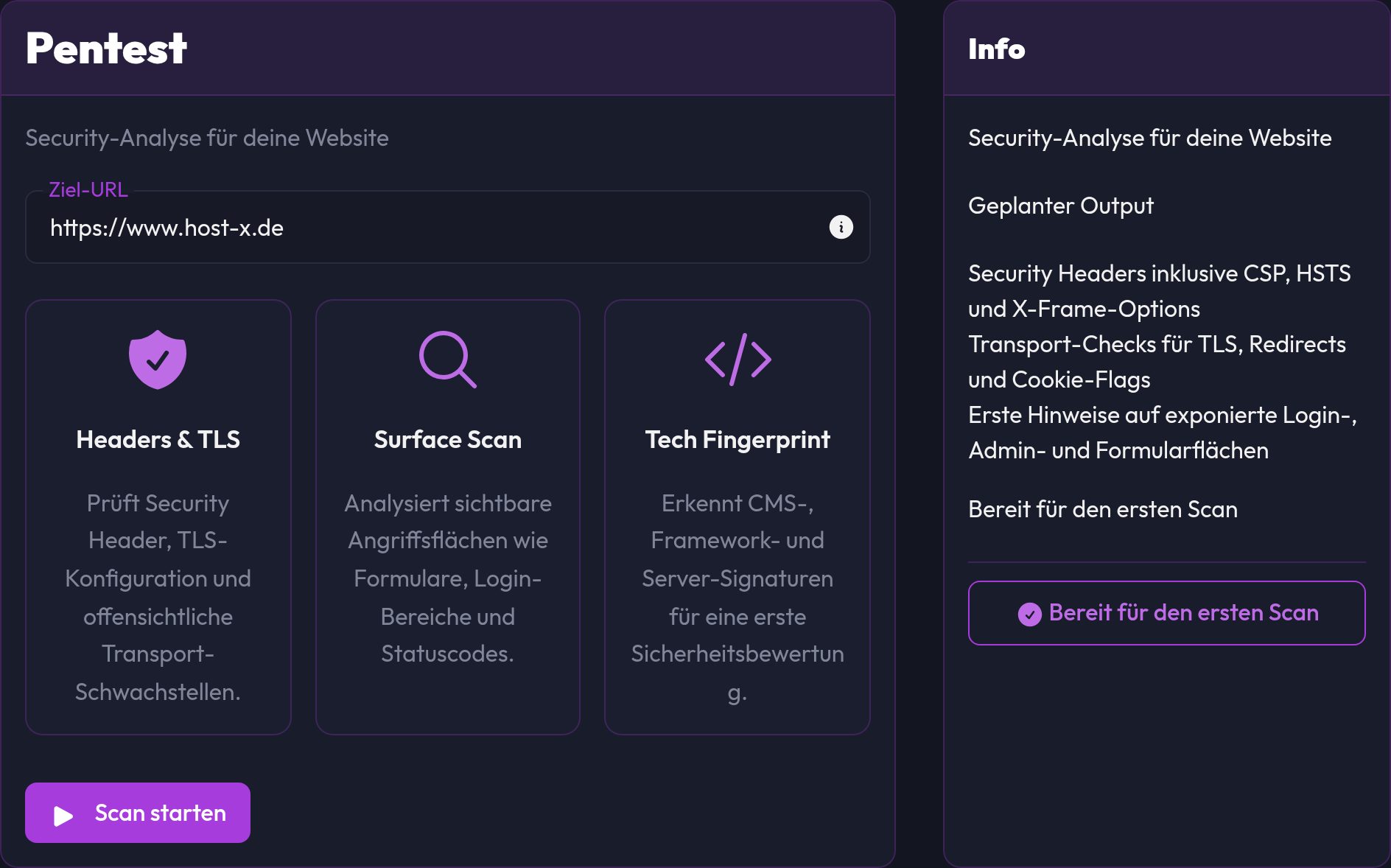Click the Ziel-URL field label
Image resolution: width=1391 pixels, height=868 pixels.
point(88,189)
